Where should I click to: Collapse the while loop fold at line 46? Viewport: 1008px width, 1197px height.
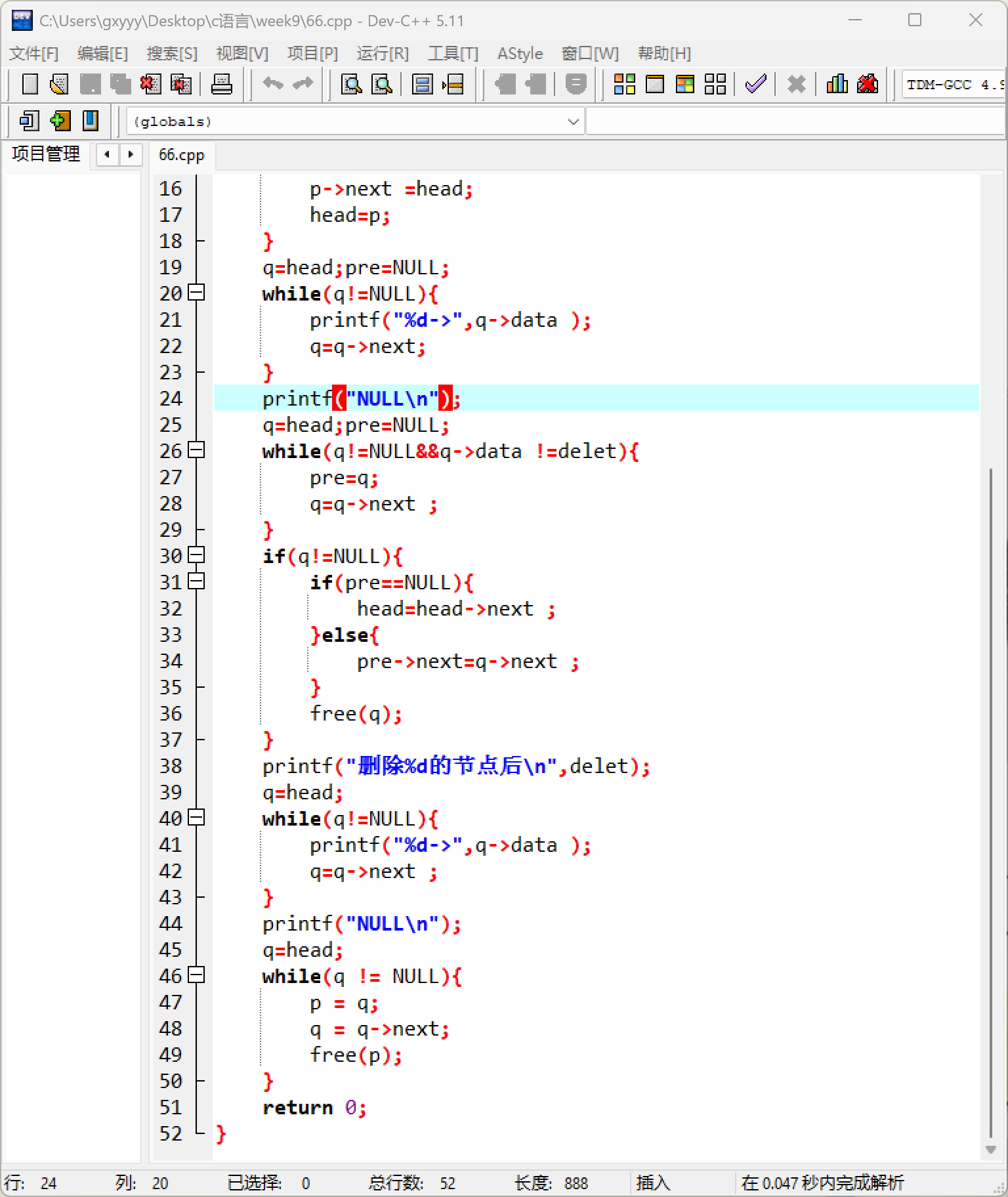[x=196, y=975]
